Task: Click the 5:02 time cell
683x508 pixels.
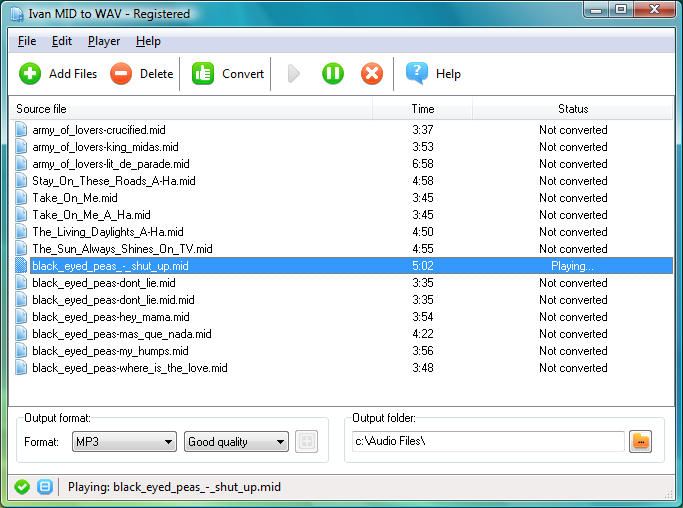Action: coord(423,266)
